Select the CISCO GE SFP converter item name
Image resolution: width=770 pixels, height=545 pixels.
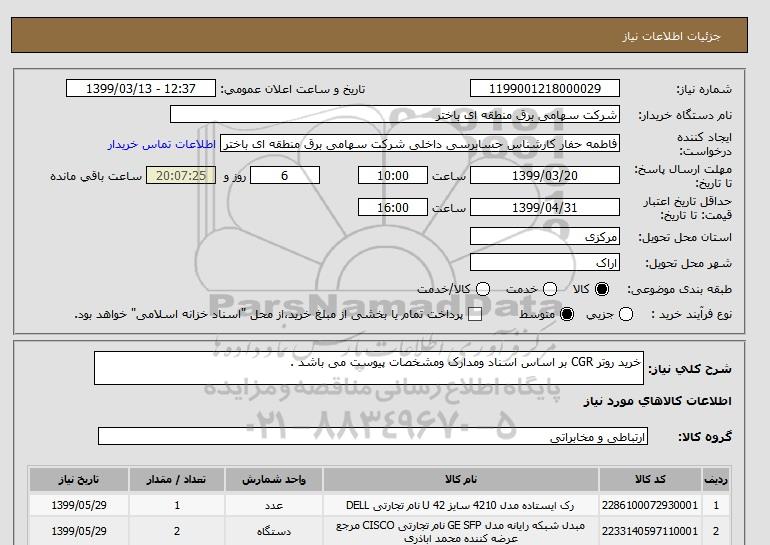point(460,532)
